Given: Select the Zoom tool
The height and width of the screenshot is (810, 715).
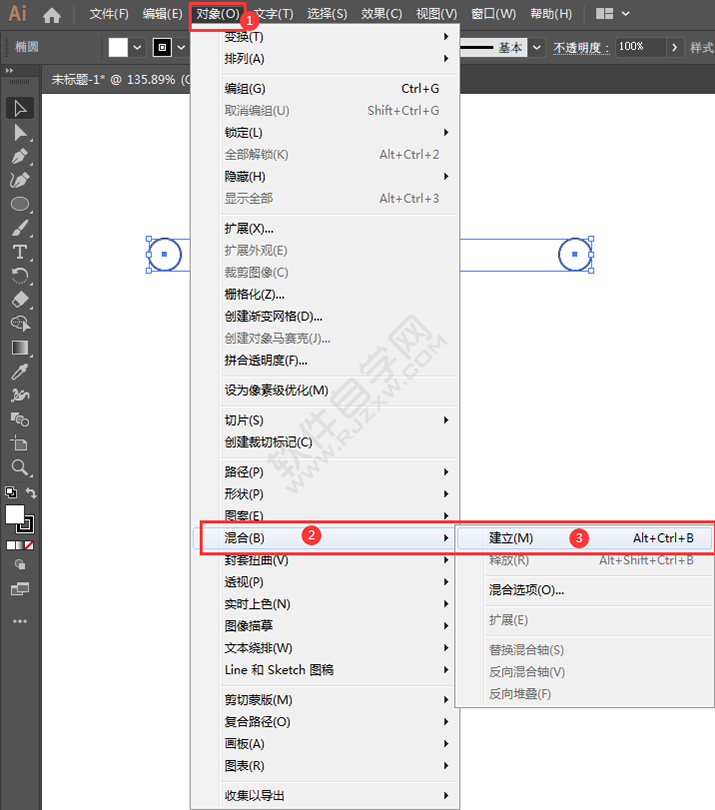Looking at the screenshot, I should tap(20, 468).
